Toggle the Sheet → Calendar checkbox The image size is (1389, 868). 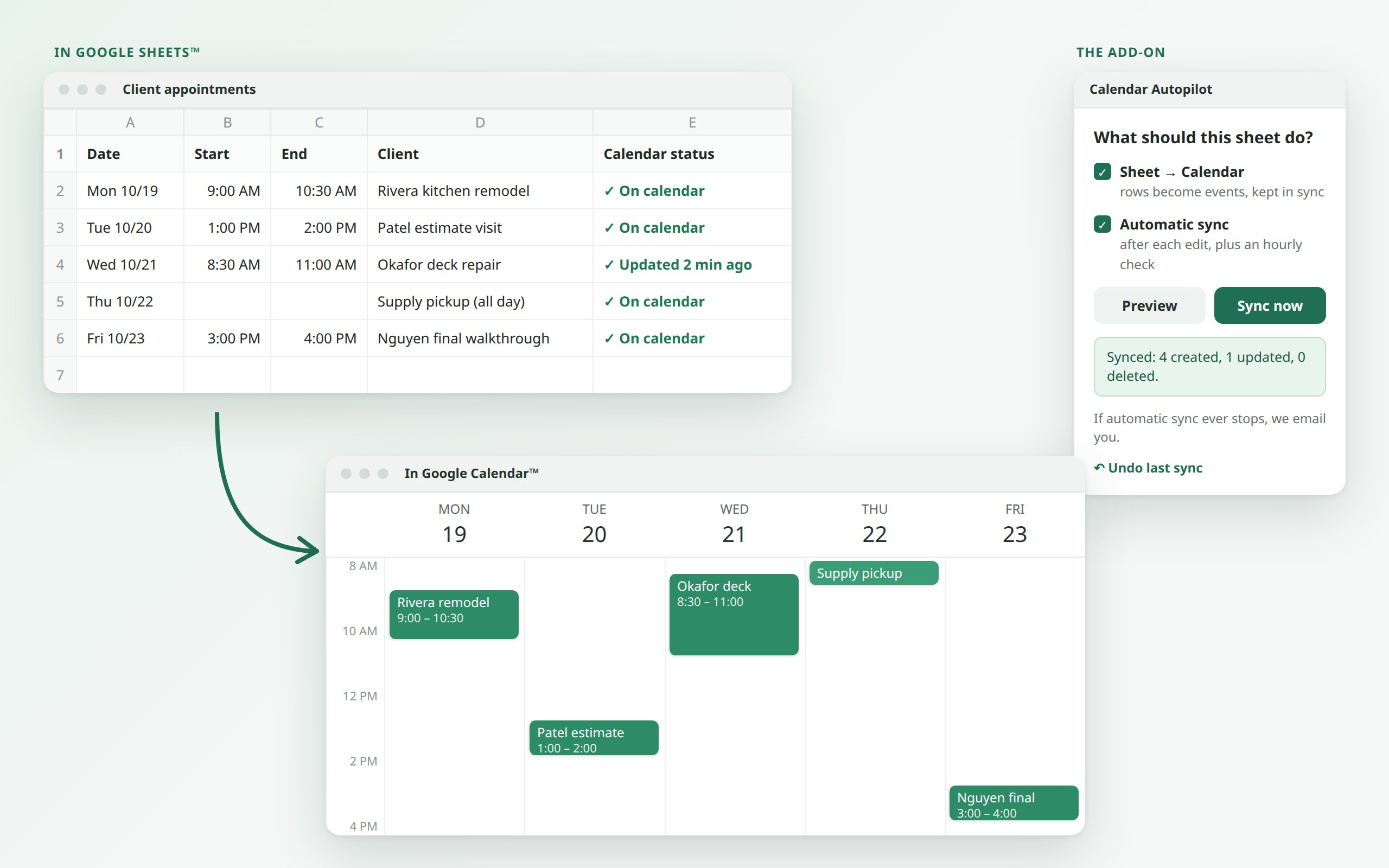pyautogui.click(x=1102, y=171)
